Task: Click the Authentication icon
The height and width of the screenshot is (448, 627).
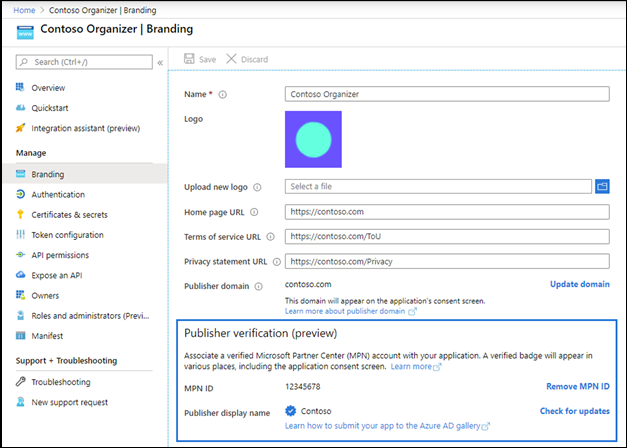Action: pos(20,194)
